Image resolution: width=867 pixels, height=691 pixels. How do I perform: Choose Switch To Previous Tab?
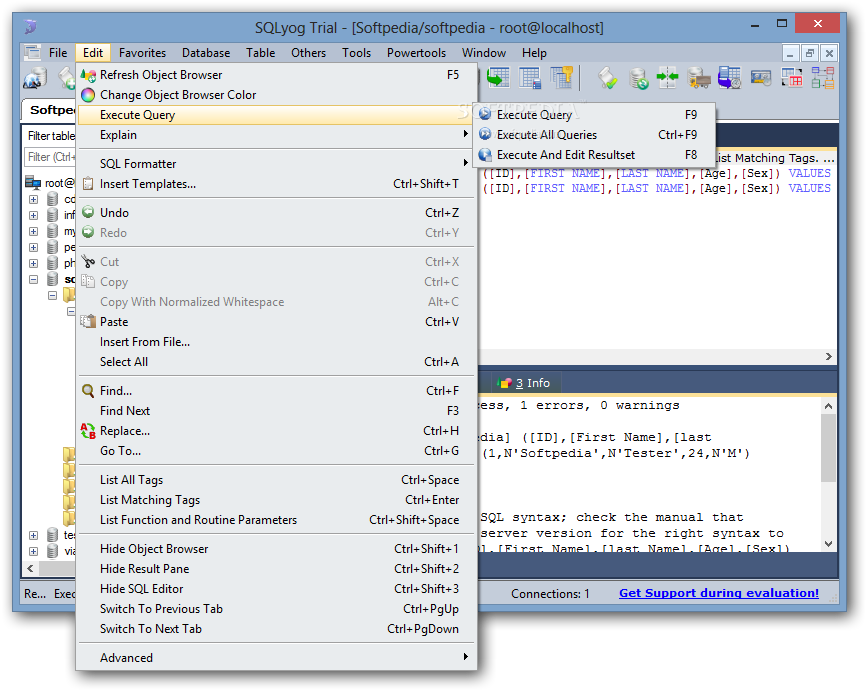click(276, 609)
